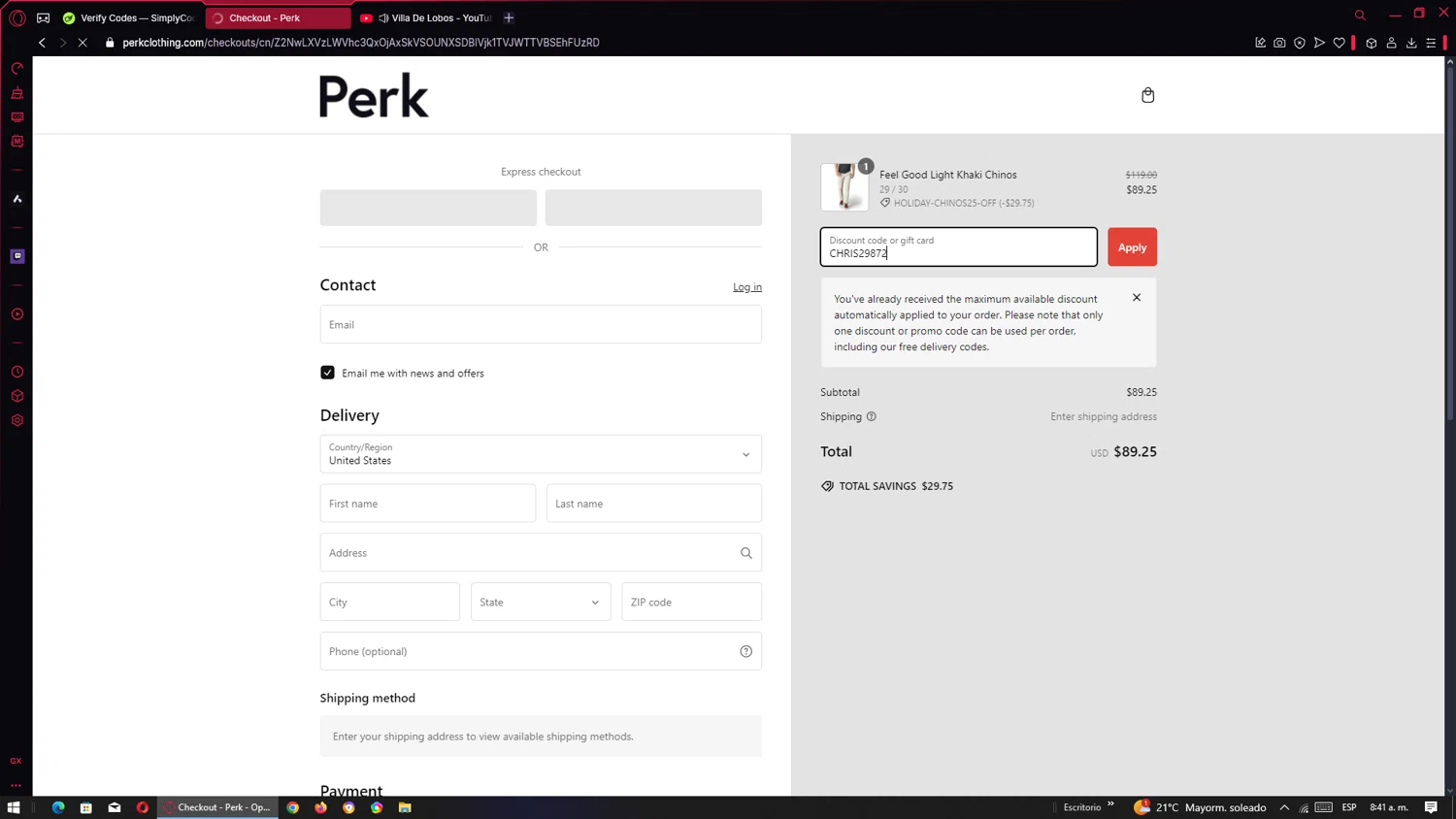
Task: Click the My Flow send arrow icon
Action: pos(1319,43)
